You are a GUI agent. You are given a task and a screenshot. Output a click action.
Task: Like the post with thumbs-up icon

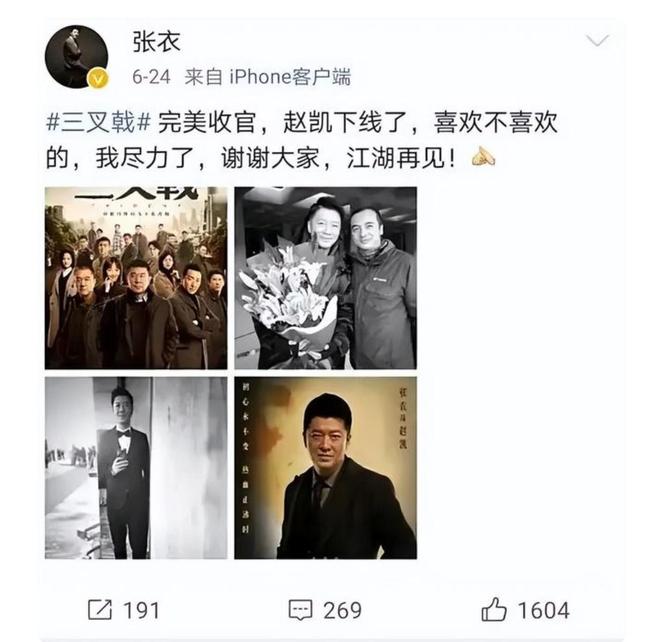[x=494, y=609]
